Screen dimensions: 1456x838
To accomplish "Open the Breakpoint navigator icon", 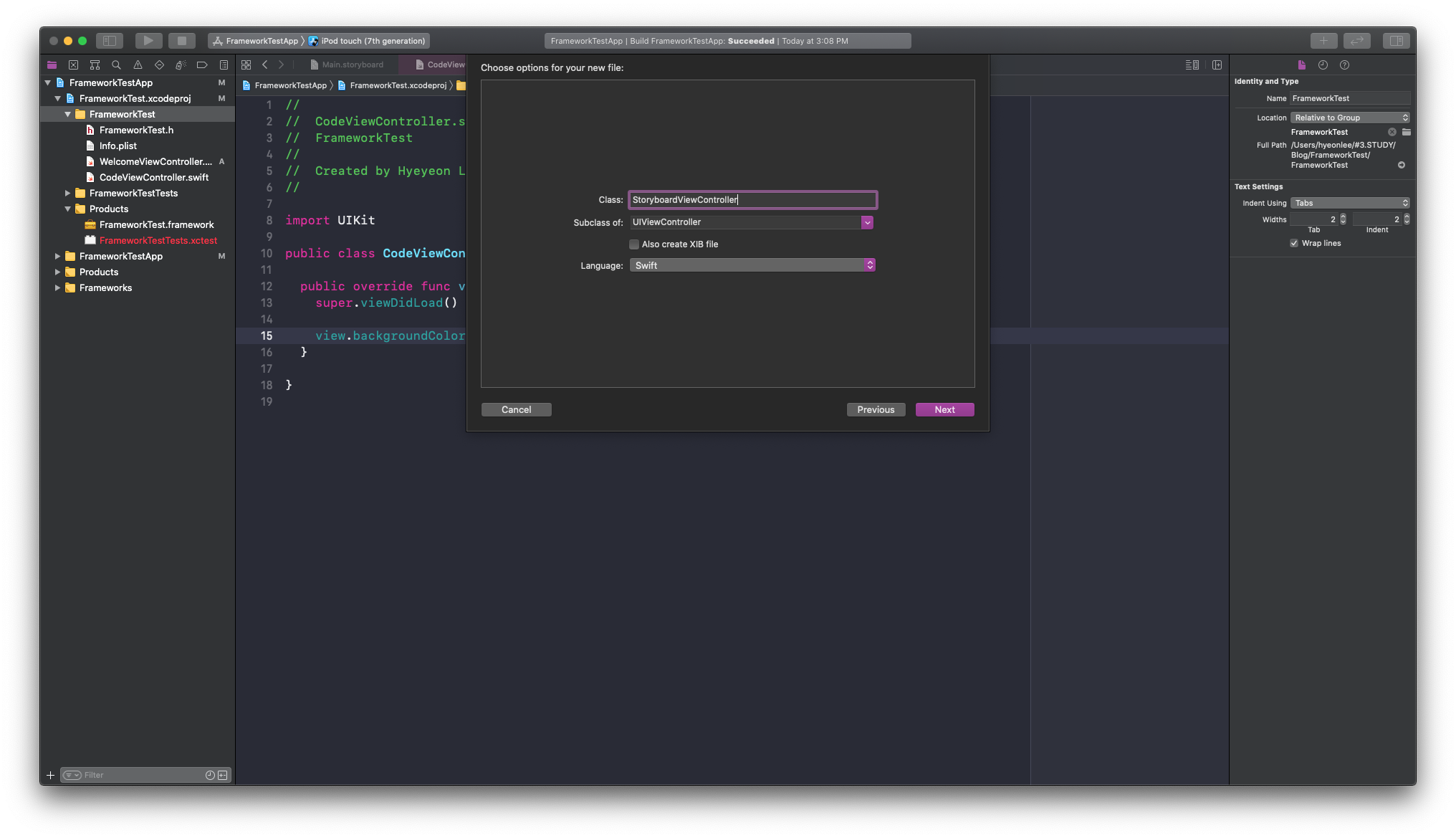I will (202, 65).
